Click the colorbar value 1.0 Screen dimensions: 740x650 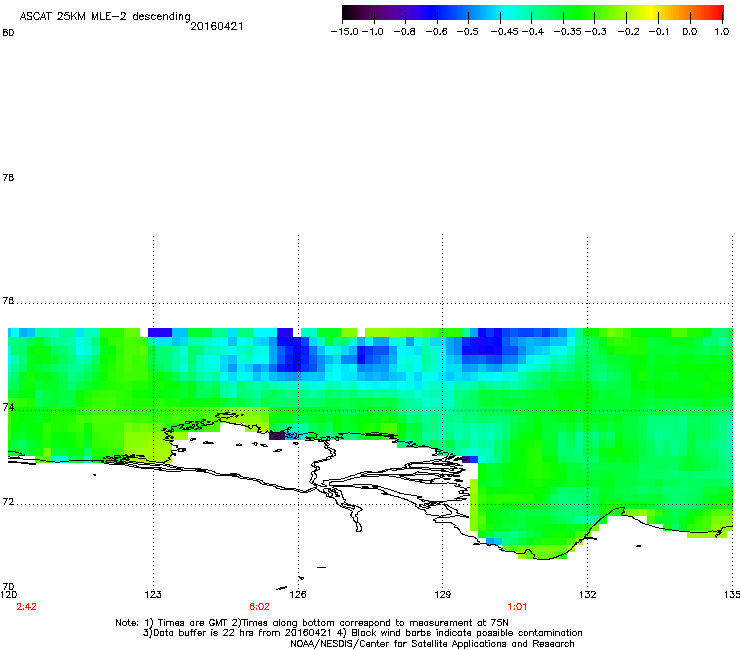click(722, 32)
